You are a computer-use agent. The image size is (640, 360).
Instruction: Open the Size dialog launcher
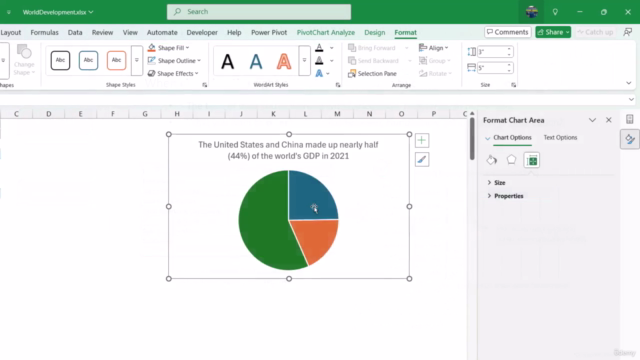513,85
